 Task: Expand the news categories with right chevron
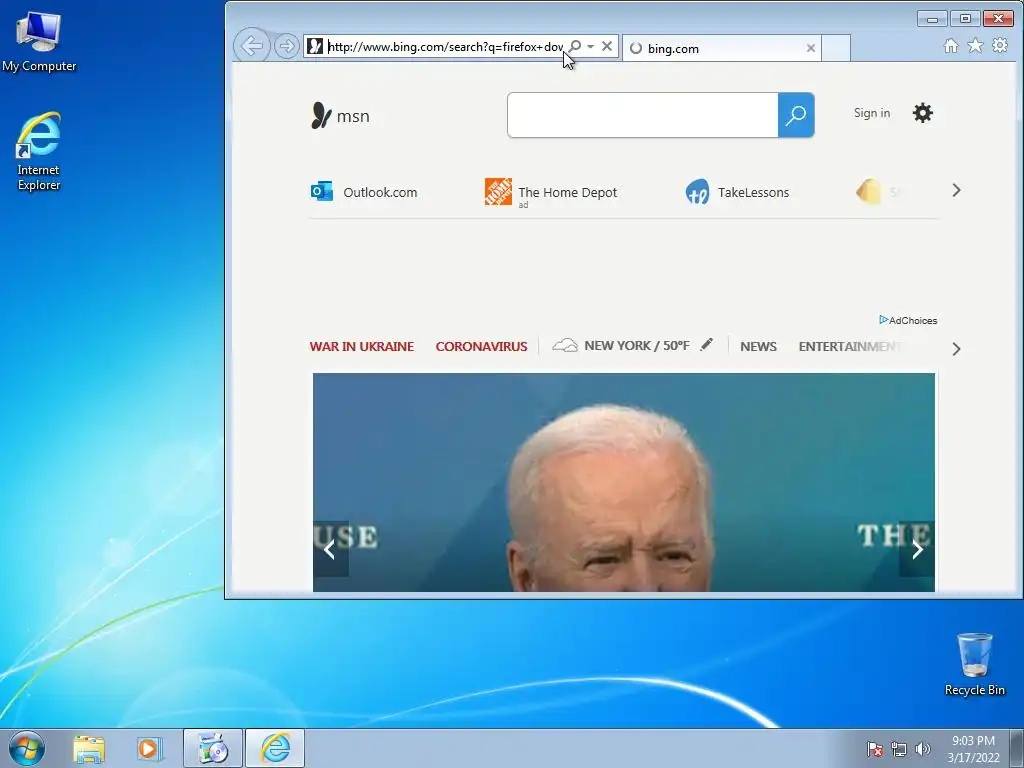(x=956, y=349)
